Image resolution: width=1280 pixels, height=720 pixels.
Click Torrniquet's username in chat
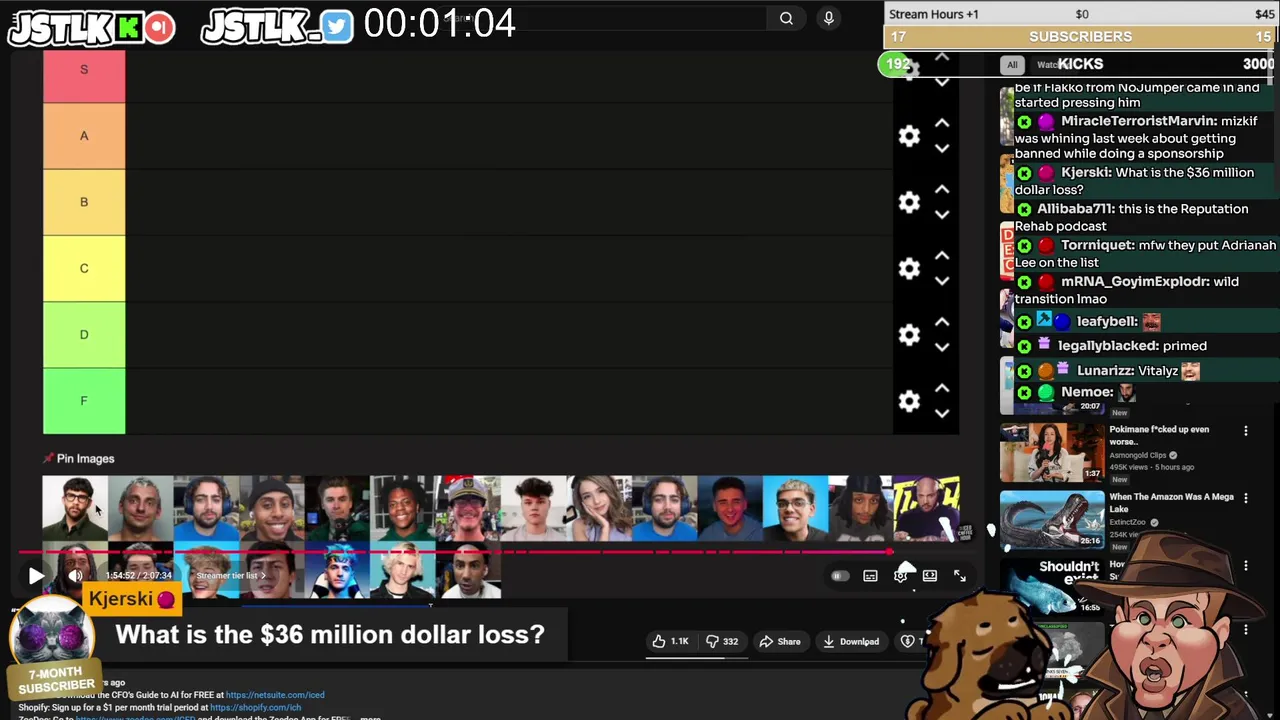(1097, 245)
